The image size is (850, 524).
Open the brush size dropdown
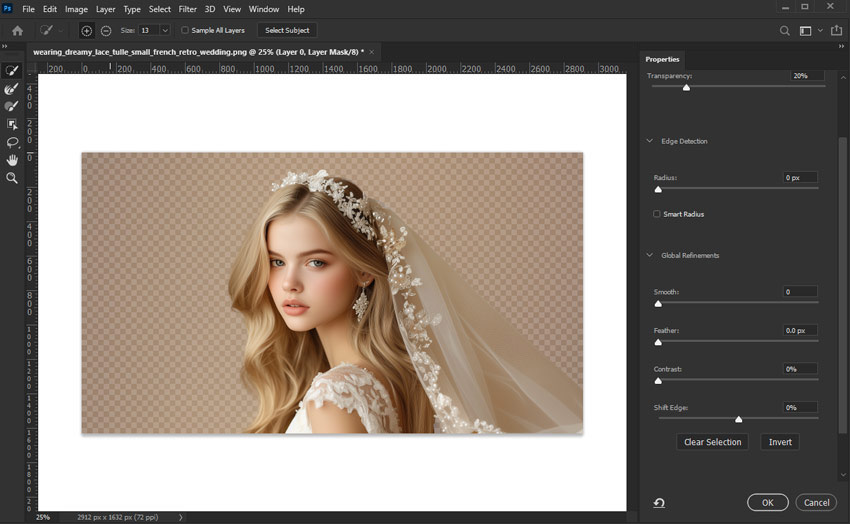[x=165, y=30]
